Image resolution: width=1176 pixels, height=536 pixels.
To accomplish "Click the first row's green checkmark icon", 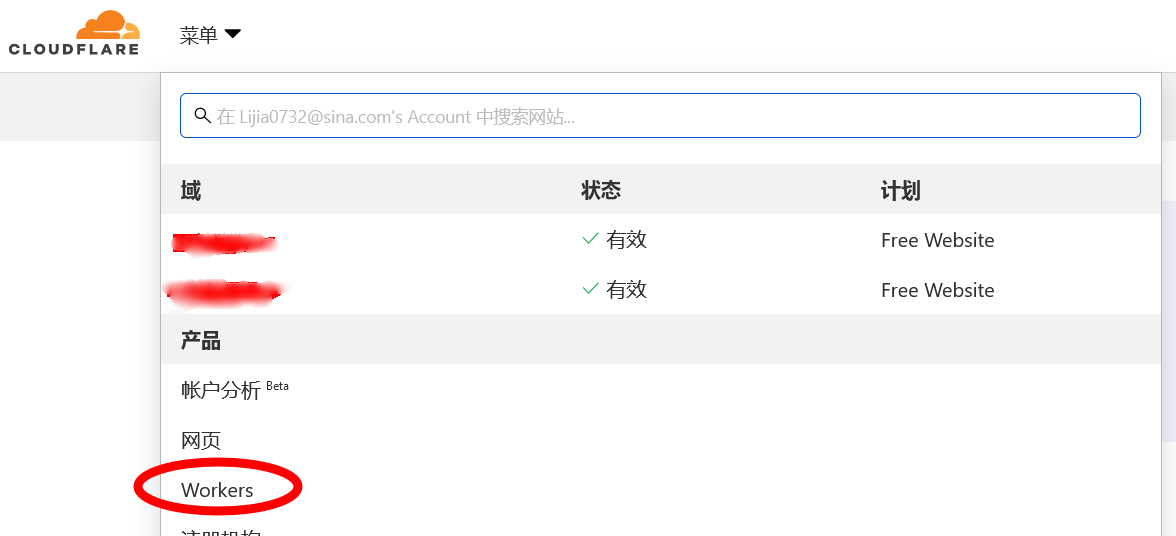I will point(590,239).
